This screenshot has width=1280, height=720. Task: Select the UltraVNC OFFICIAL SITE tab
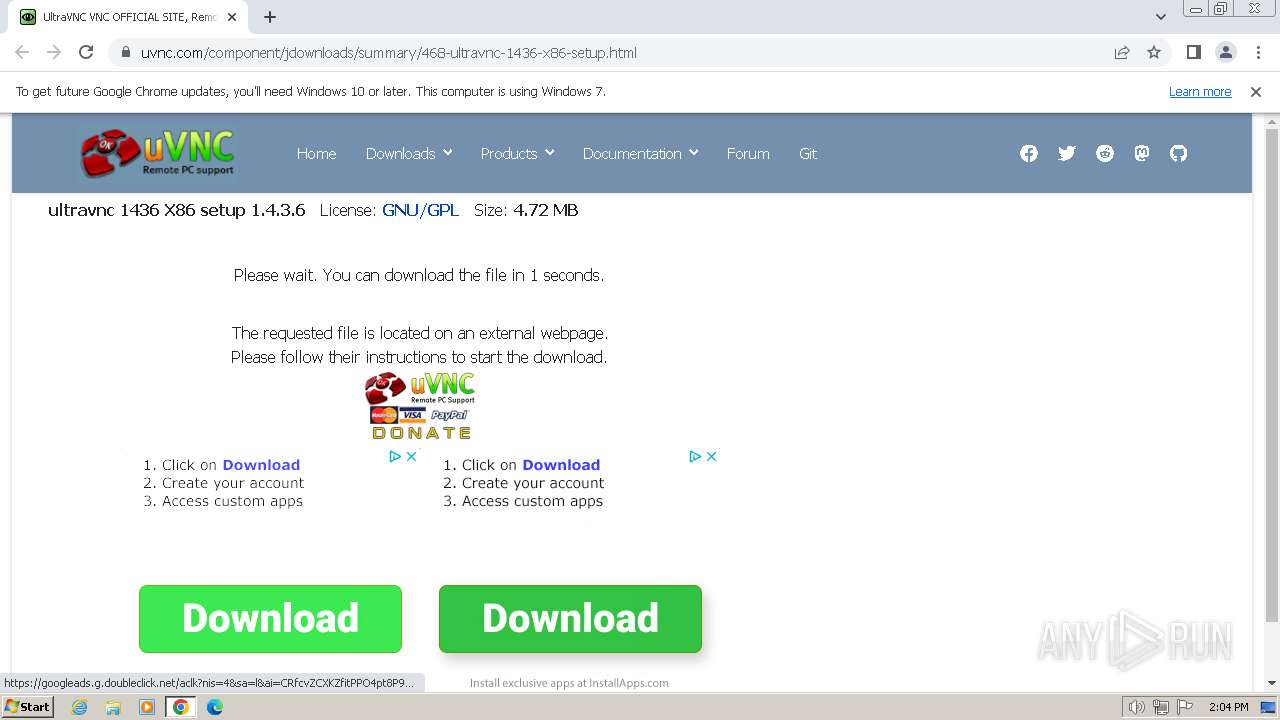[128, 17]
